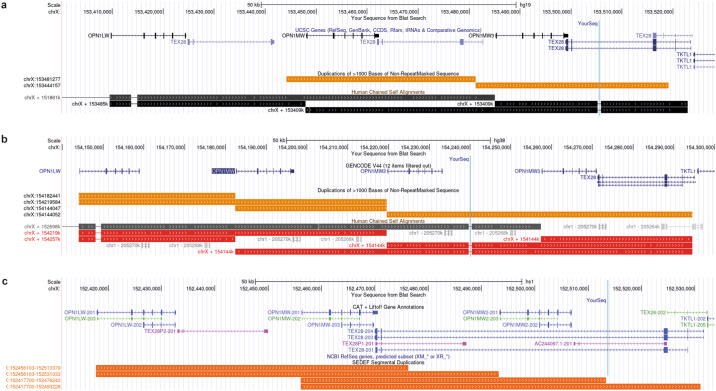Click the 154,300,000 ruler position in panel b

699,147
